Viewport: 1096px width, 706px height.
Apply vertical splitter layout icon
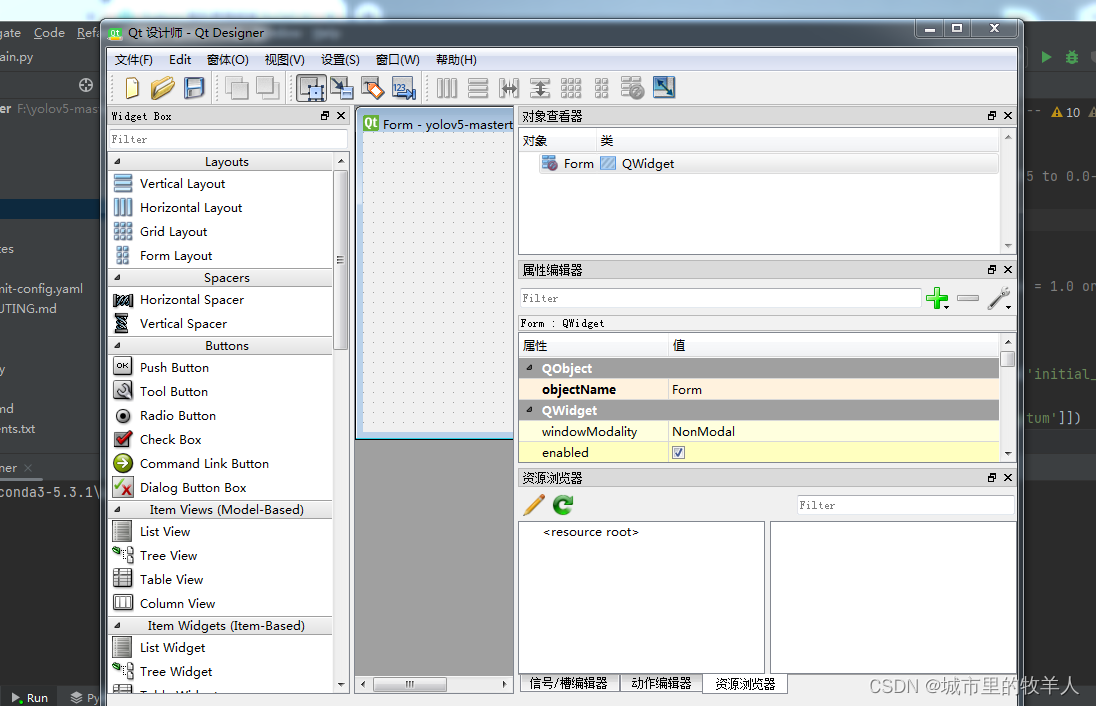tap(540, 88)
